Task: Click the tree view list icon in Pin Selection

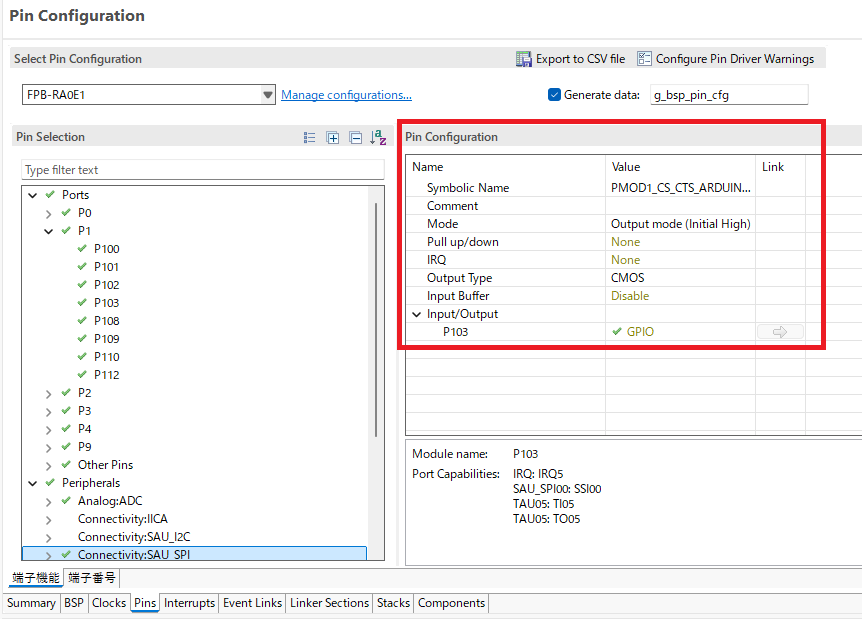Action: click(x=310, y=138)
